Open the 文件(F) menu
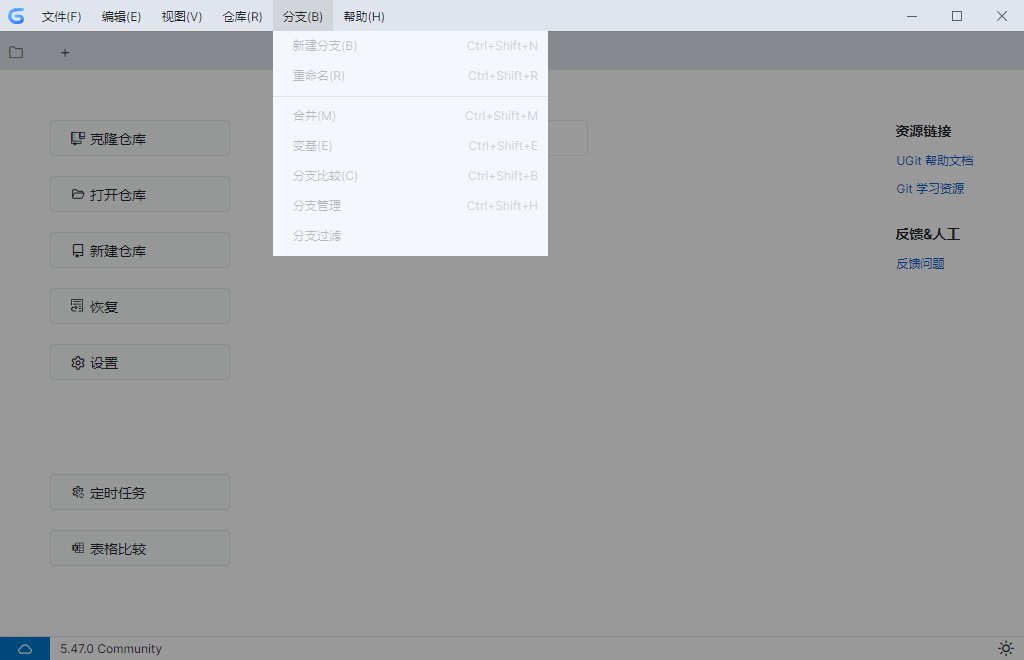1024x660 pixels. [x=61, y=16]
